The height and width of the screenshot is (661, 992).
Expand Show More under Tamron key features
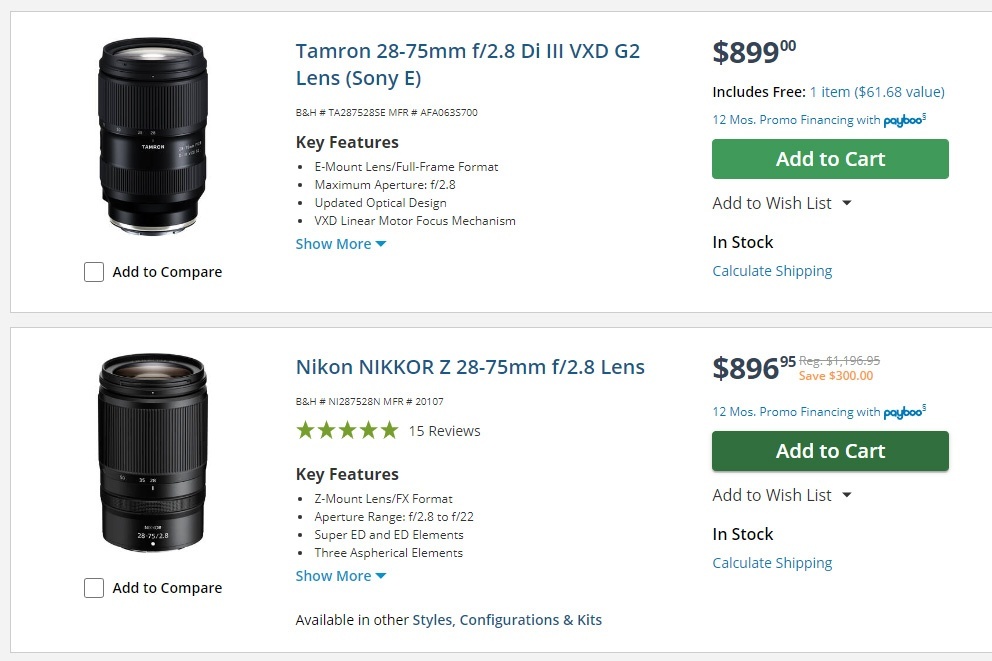tap(340, 244)
